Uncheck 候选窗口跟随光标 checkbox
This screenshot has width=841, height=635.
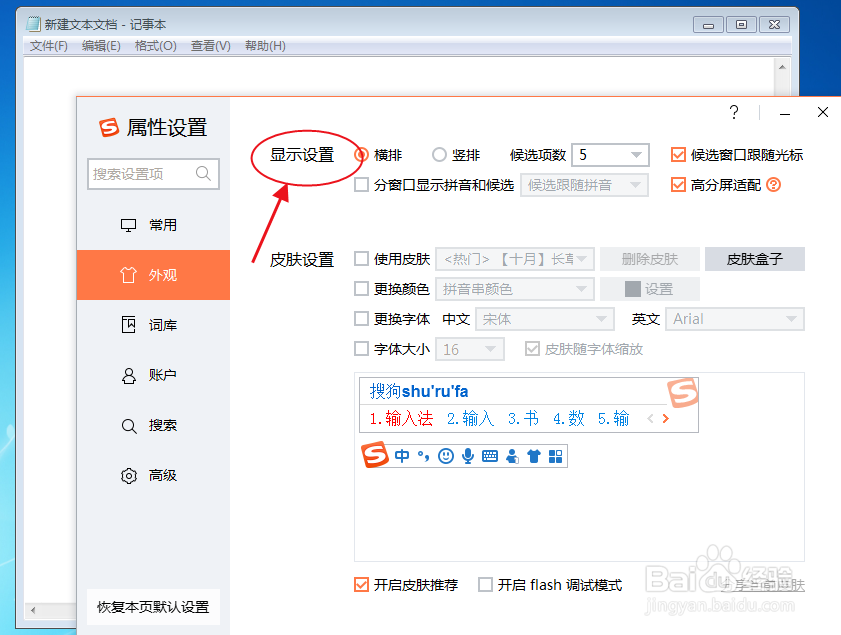(x=678, y=155)
